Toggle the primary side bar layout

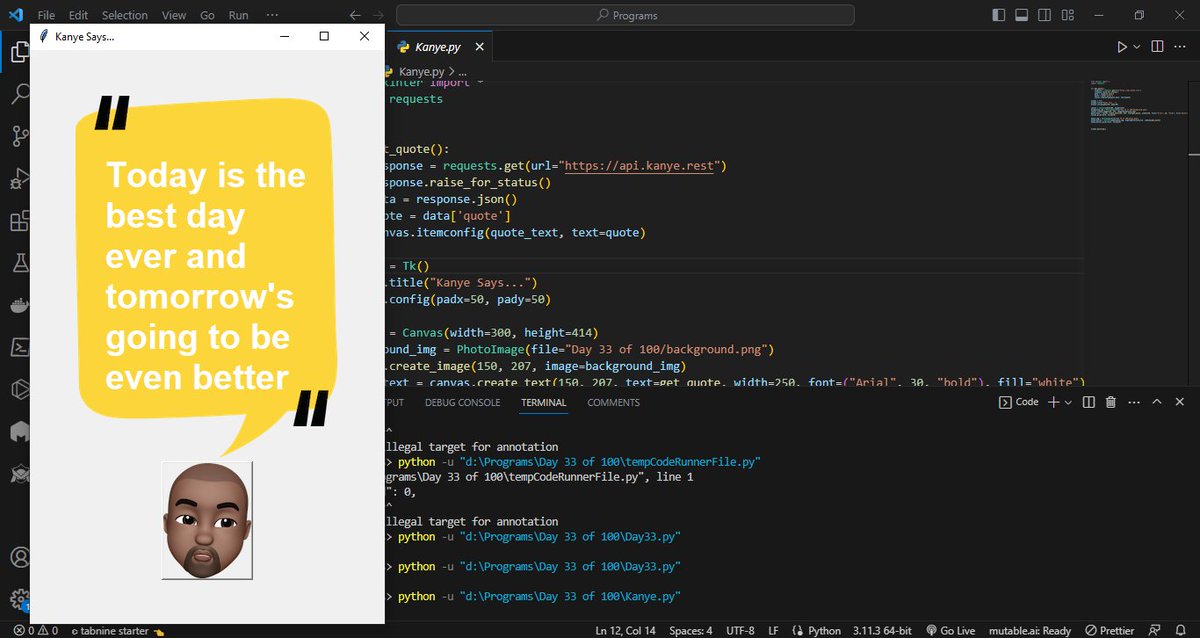point(998,15)
